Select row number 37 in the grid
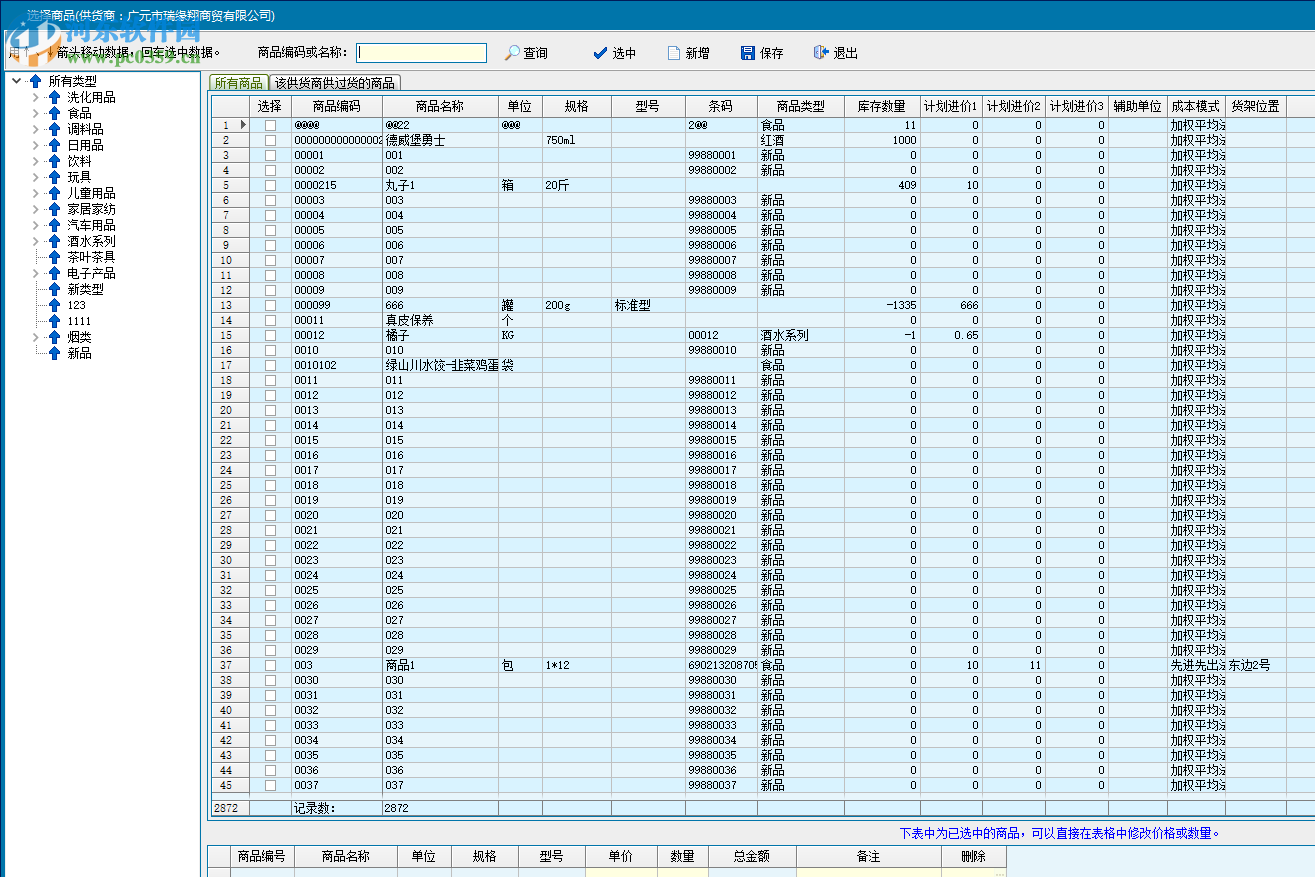1315x877 pixels. (x=230, y=666)
